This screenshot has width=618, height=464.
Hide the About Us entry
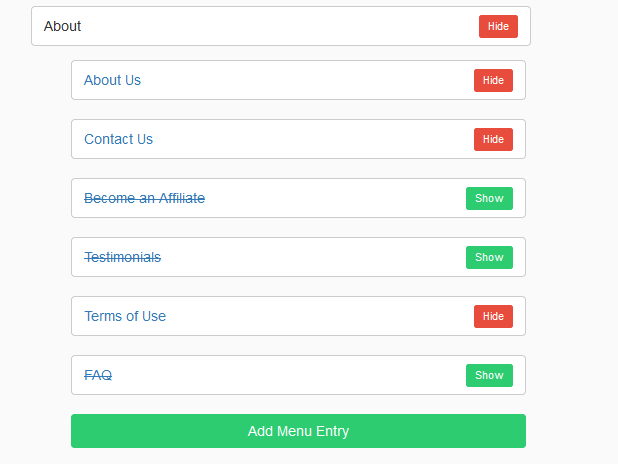493,80
